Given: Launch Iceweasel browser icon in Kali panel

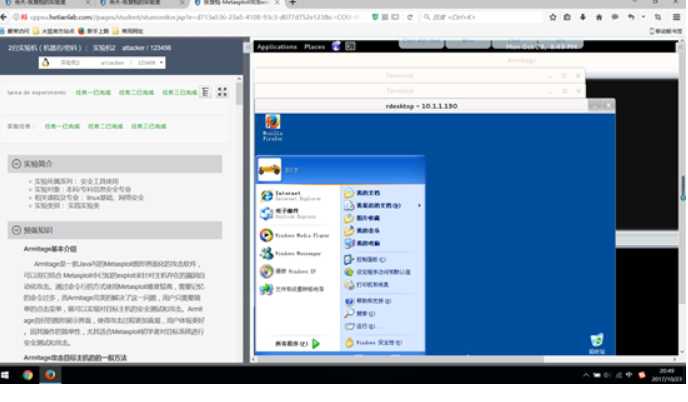Looking at the screenshot, I should coord(337,46).
